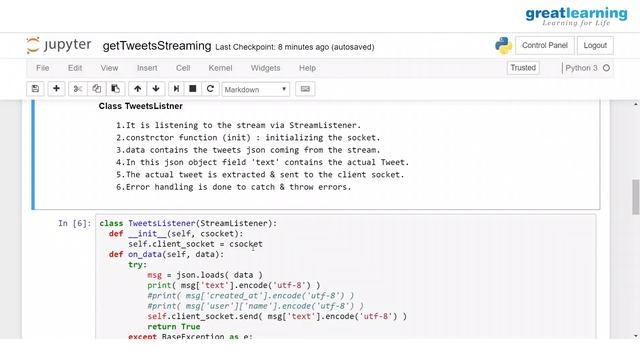
Task: Open the Edit menu
Action: tap(75, 68)
